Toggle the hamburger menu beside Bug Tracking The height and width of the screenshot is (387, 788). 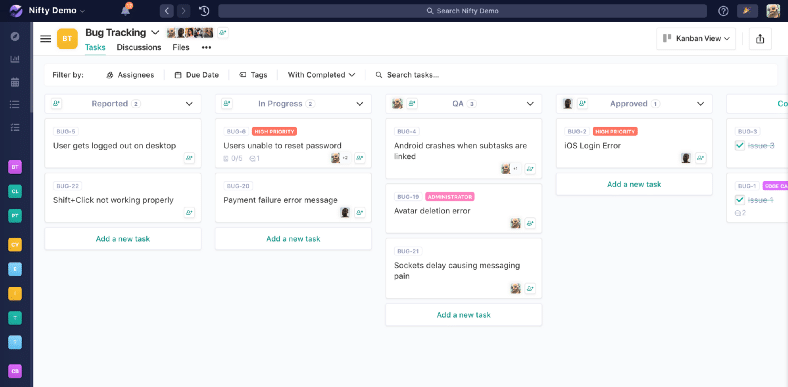point(46,39)
